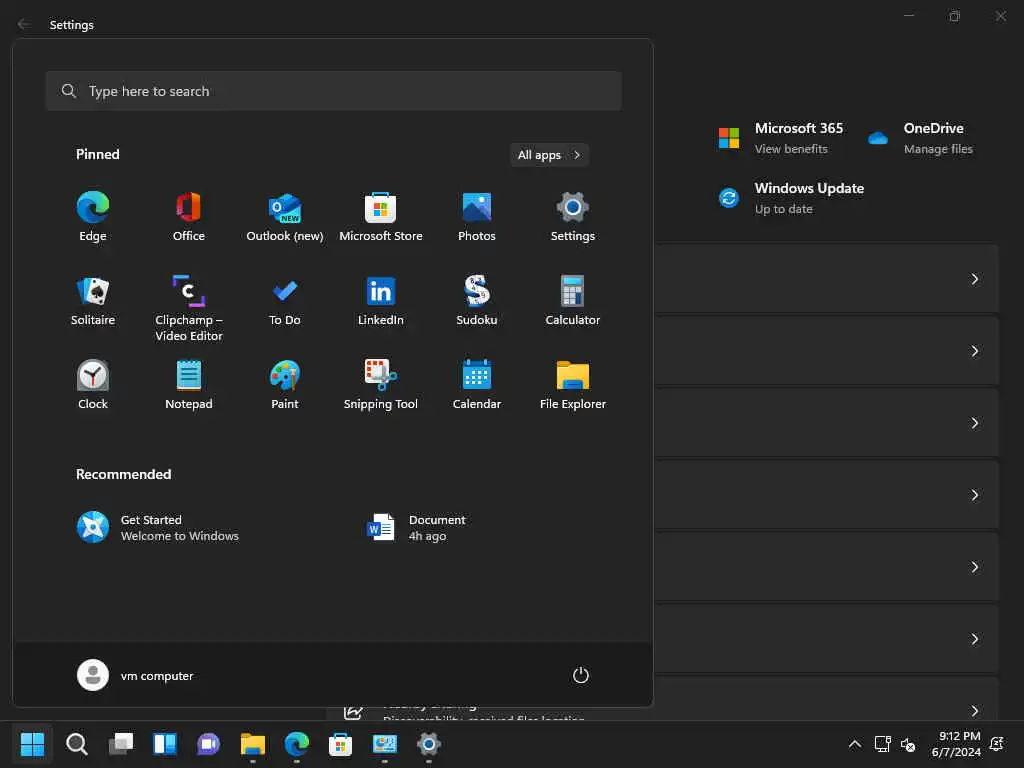1024x768 pixels.
Task: Focus the Type here to search field
Action: (x=333, y=91)
